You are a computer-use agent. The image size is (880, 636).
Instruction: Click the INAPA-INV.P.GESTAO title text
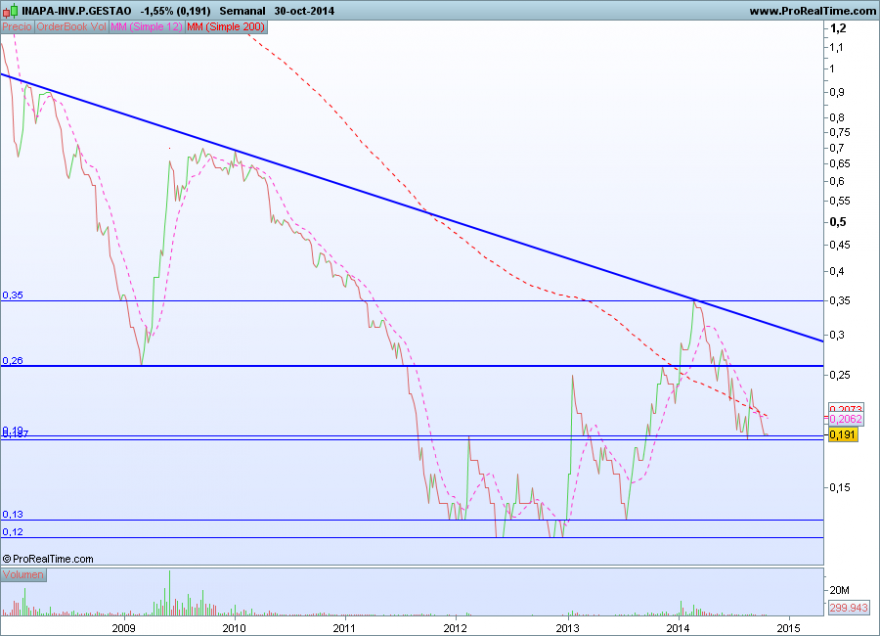click(76, 11)
